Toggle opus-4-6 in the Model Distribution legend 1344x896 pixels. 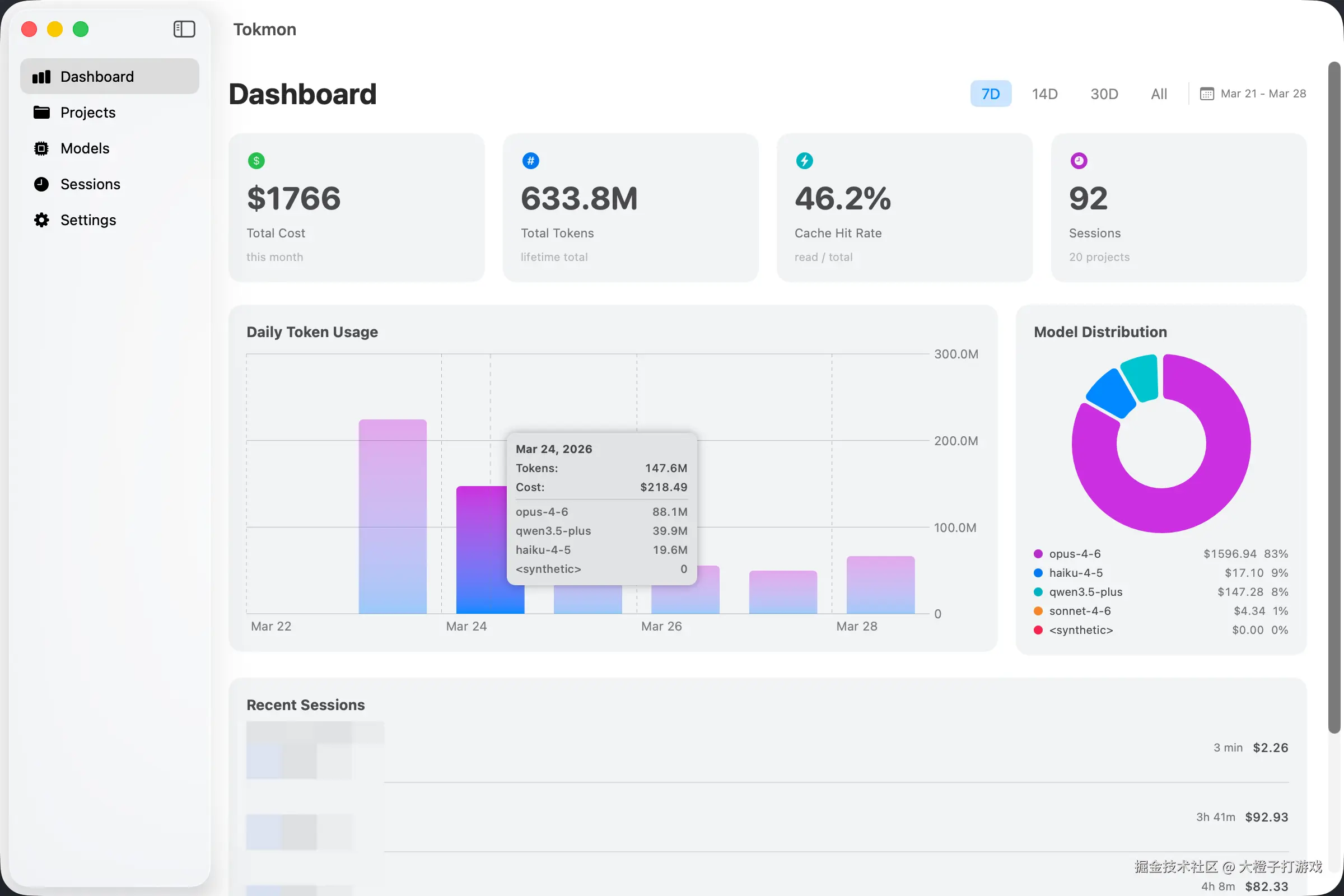tap(1075, 553)
